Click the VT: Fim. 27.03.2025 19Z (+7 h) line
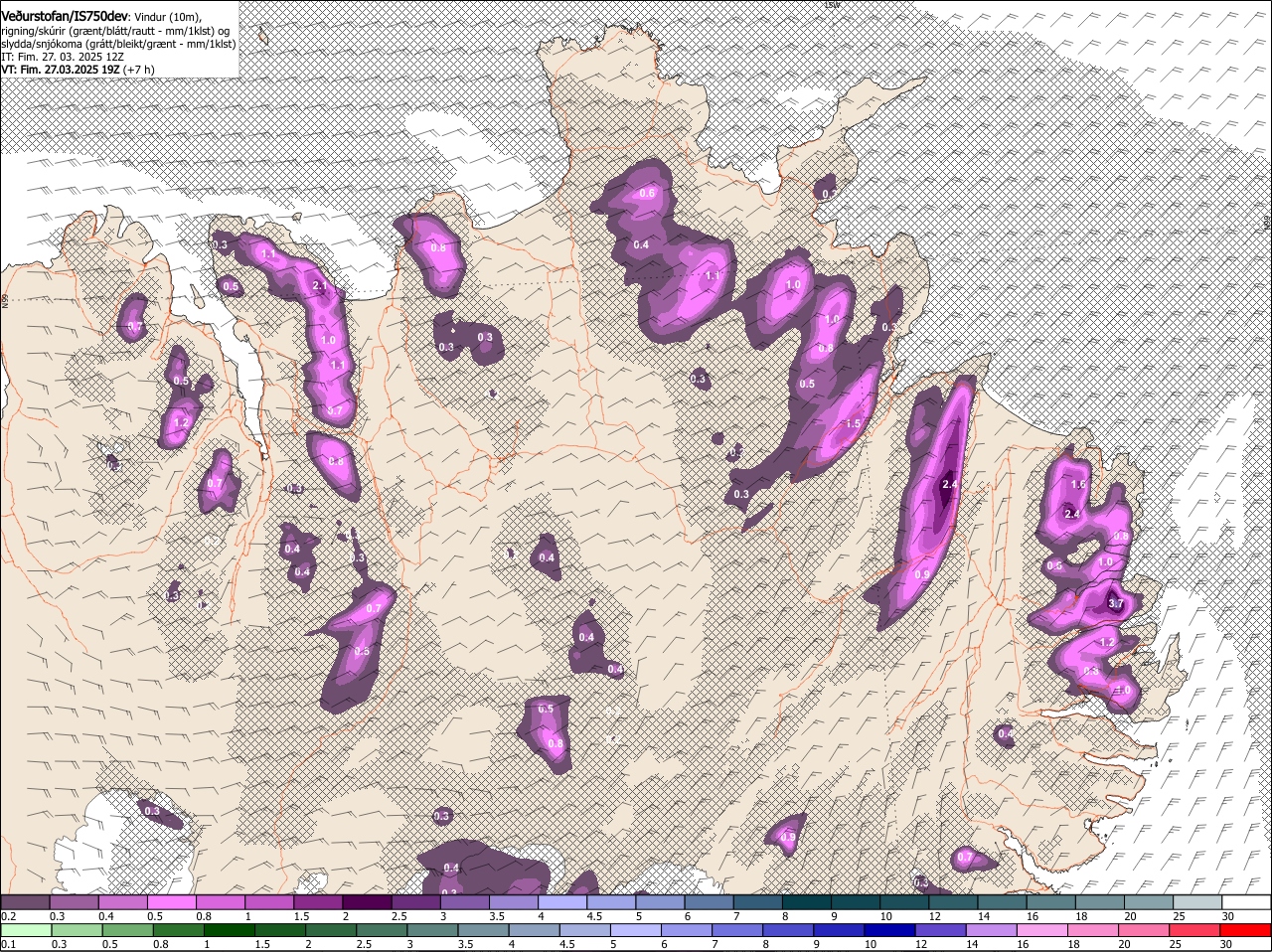1272x952 pixels. pos(78,70)
